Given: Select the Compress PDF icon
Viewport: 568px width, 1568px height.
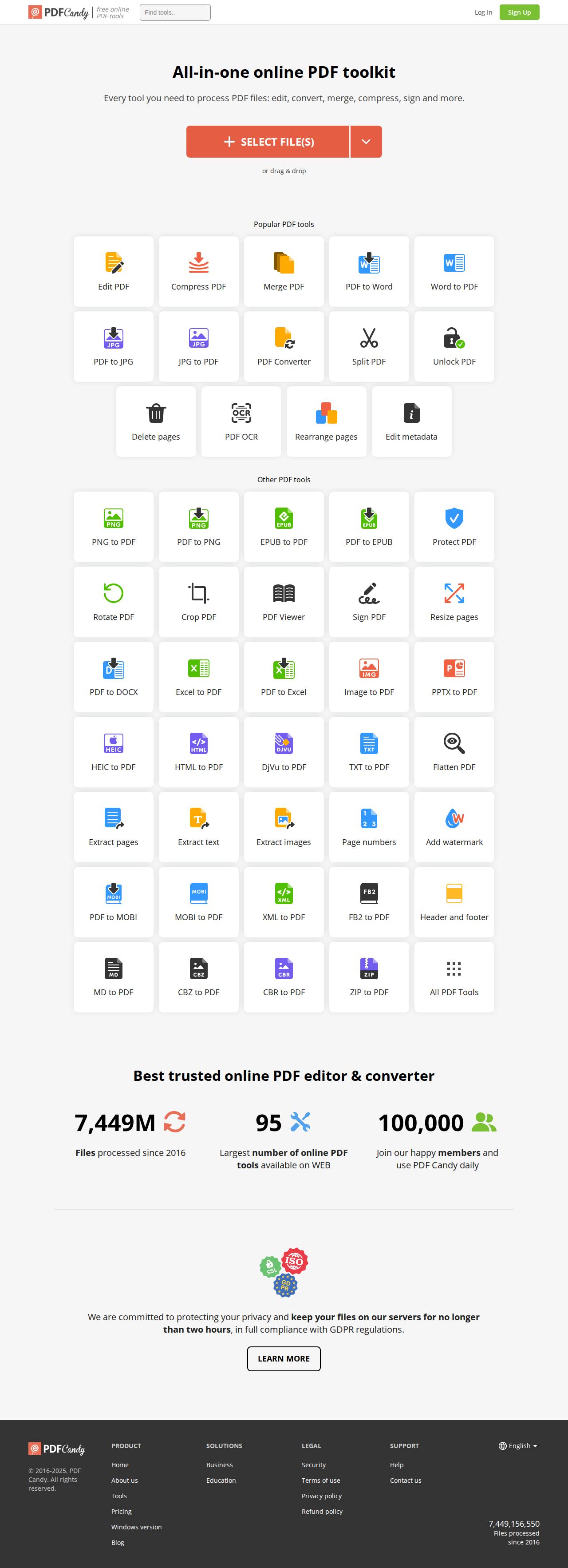Looking at the screenshot, I should pyautogui.click(x=198, y=263).
